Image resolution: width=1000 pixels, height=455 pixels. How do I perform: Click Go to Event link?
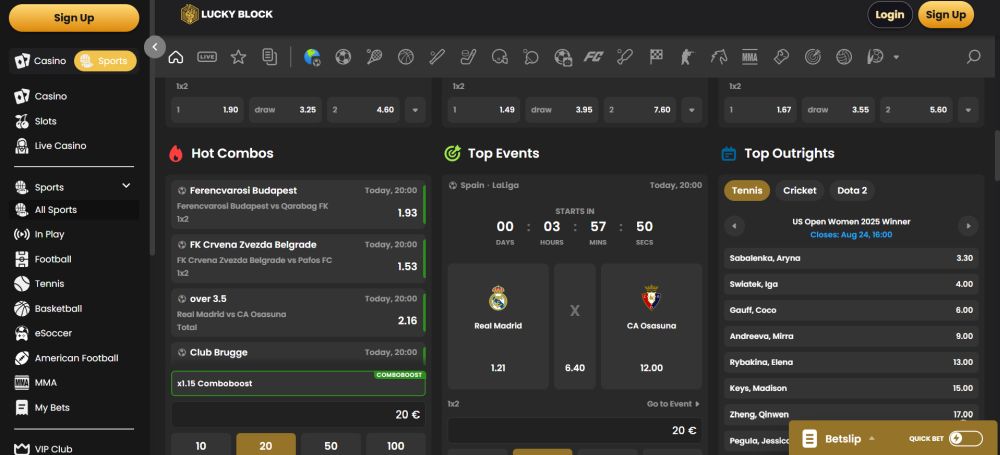(x=672, y=404)
